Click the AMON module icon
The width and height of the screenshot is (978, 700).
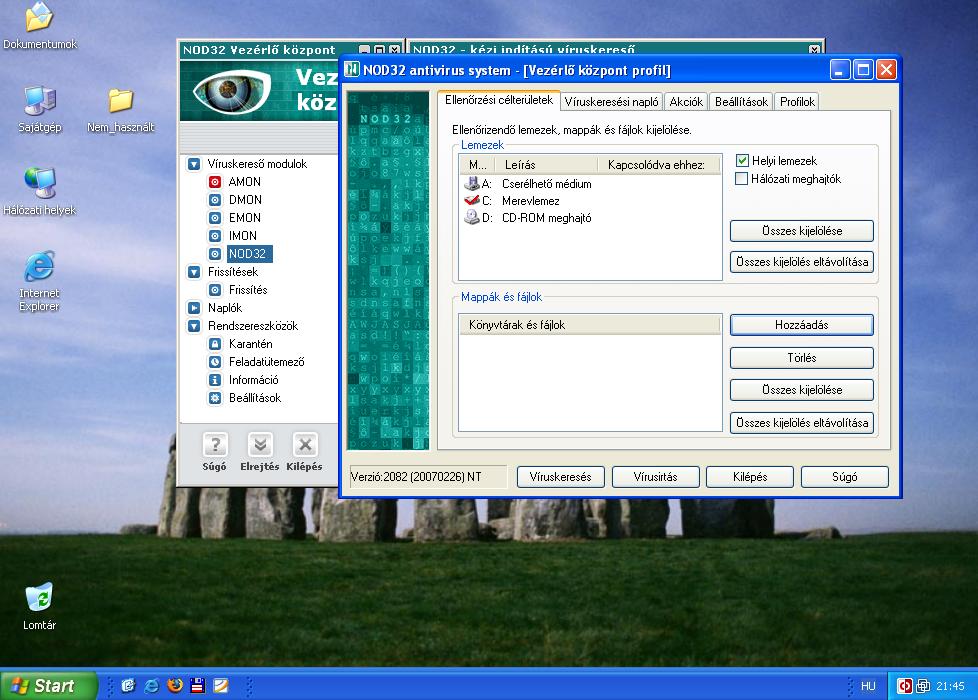[215, 182]
